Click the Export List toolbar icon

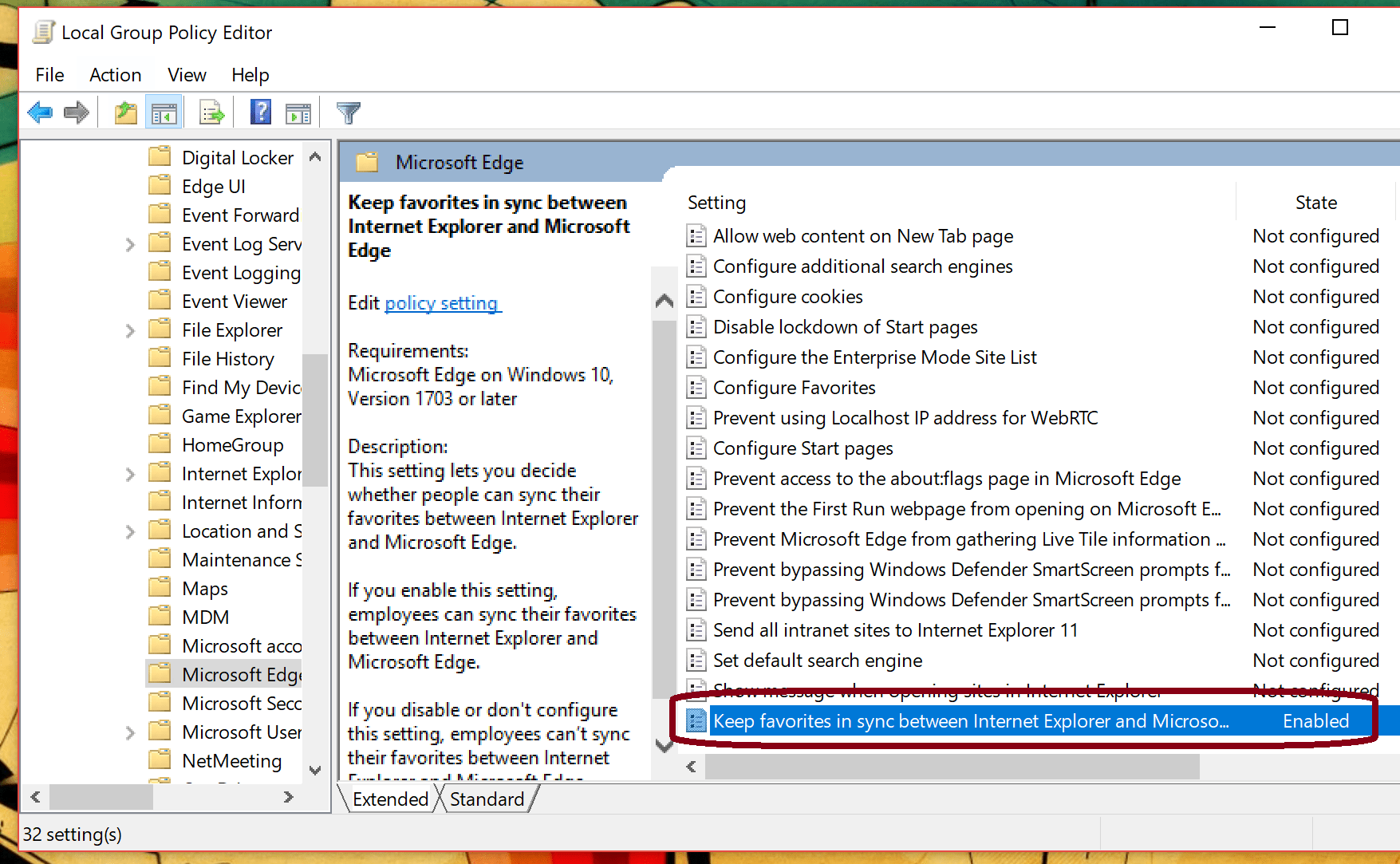[x=211, y=112]
